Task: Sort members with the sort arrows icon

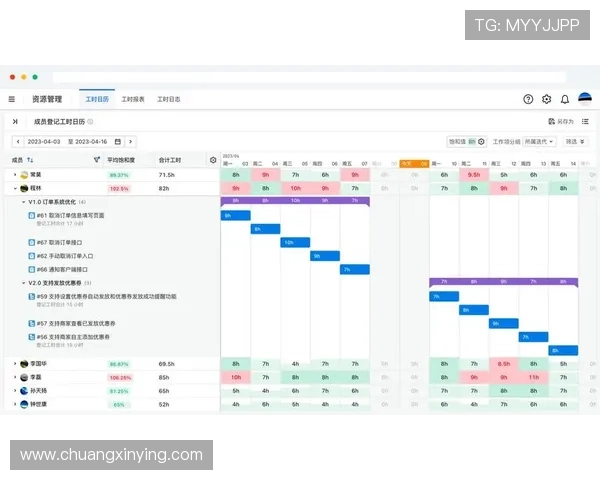Action: pyautogui.click(x=30, y=160)
